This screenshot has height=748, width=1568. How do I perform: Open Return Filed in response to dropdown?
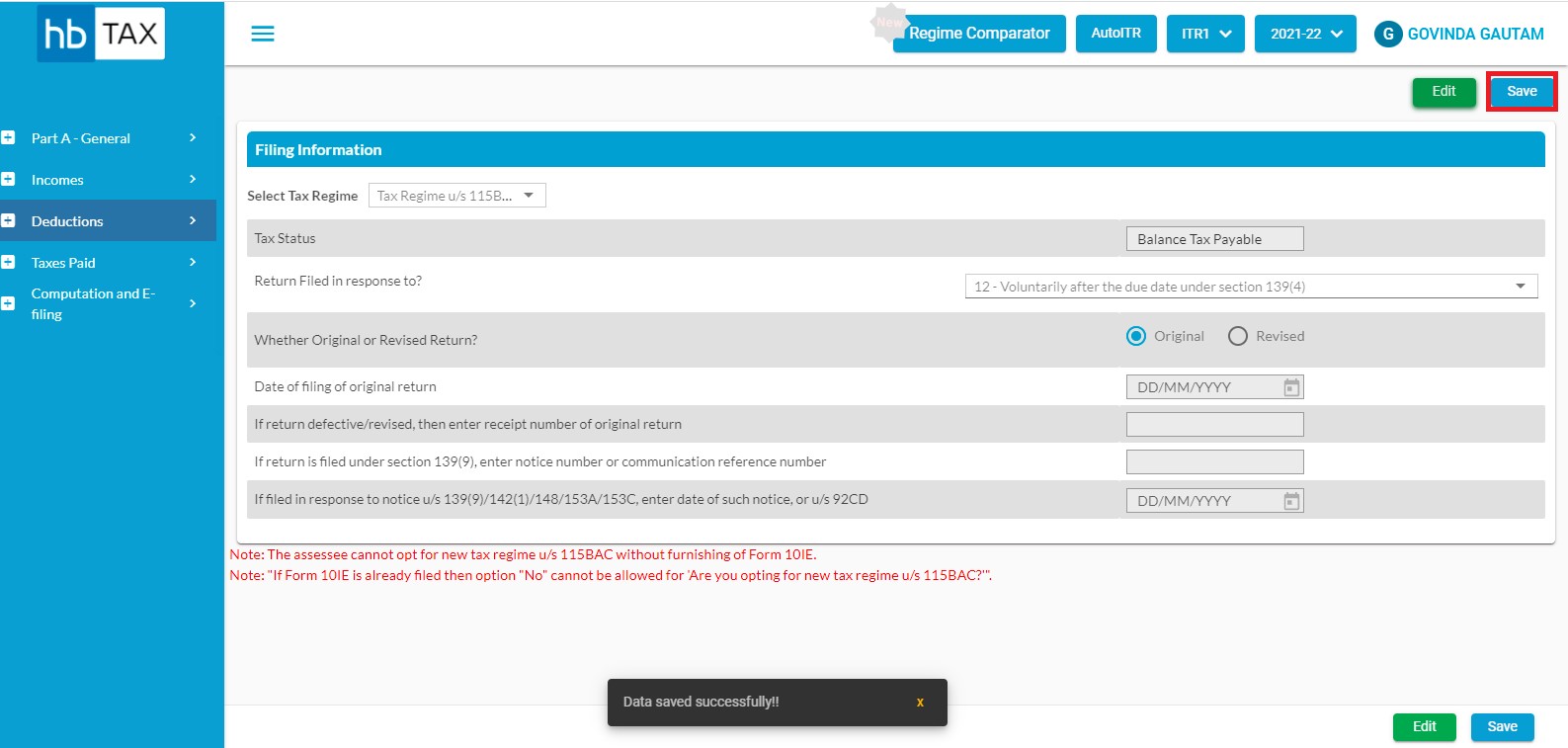click(1251, 287)
